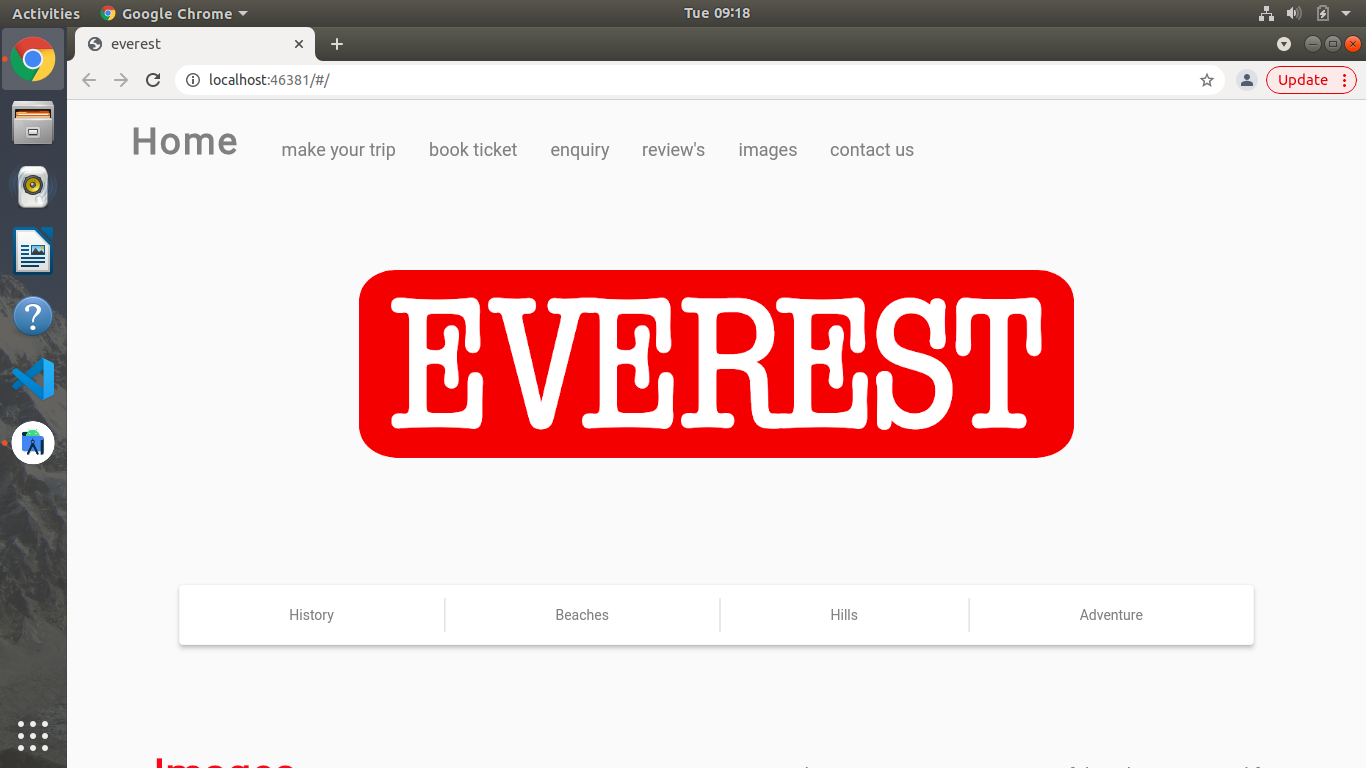Image resolution: width=1366 pixels, height=768 pixels.
Task: Open the Help question mark icon
Action: [33, 315]
